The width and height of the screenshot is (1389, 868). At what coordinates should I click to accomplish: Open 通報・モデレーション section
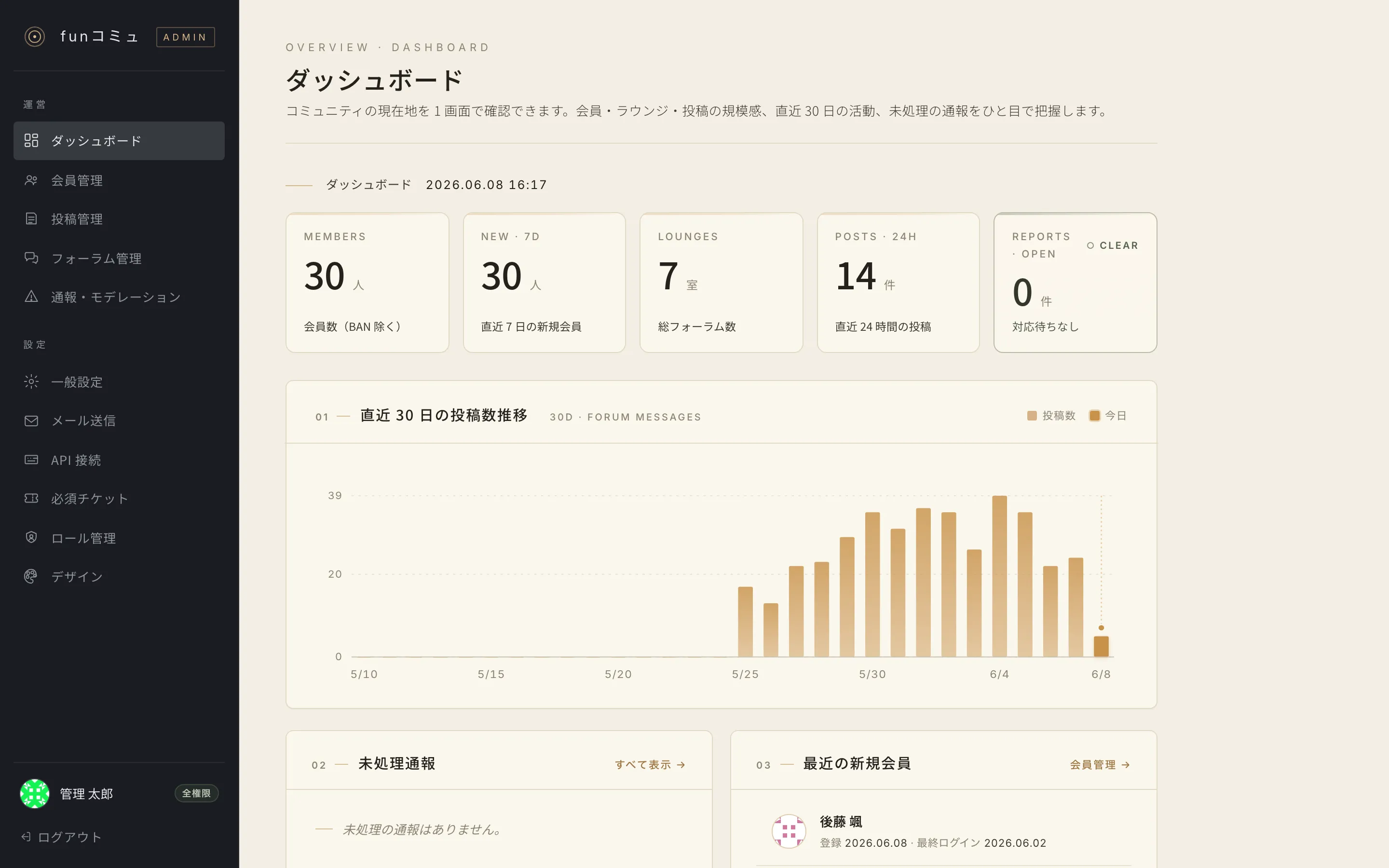point(119,297)
